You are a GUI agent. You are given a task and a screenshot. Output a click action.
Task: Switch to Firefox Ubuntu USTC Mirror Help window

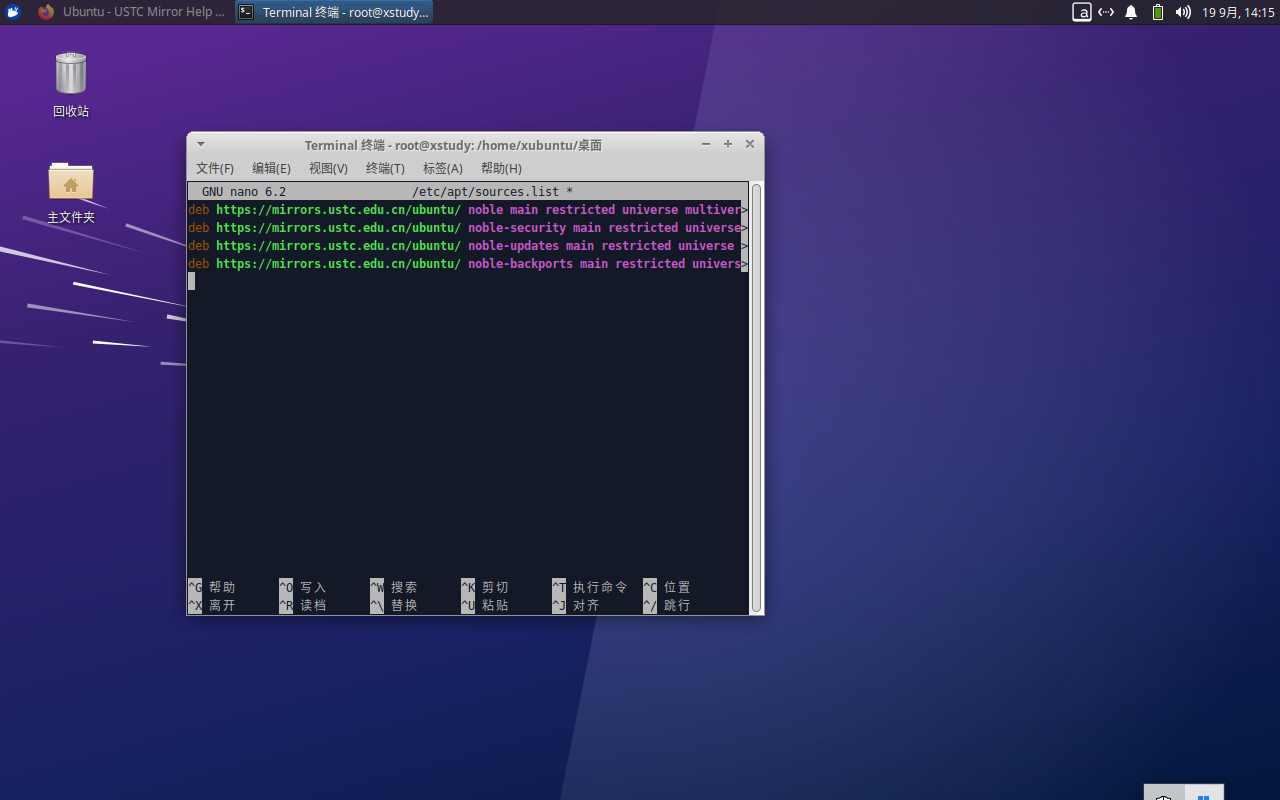pyautogui.click(x=131, y=12)
